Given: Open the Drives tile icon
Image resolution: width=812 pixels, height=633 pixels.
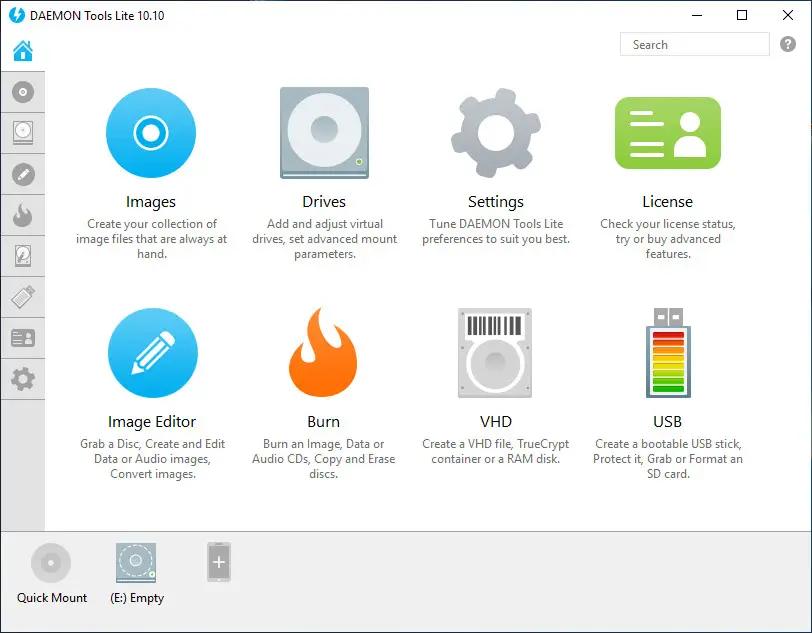Looking at the screenshot, I should (324, 133).
